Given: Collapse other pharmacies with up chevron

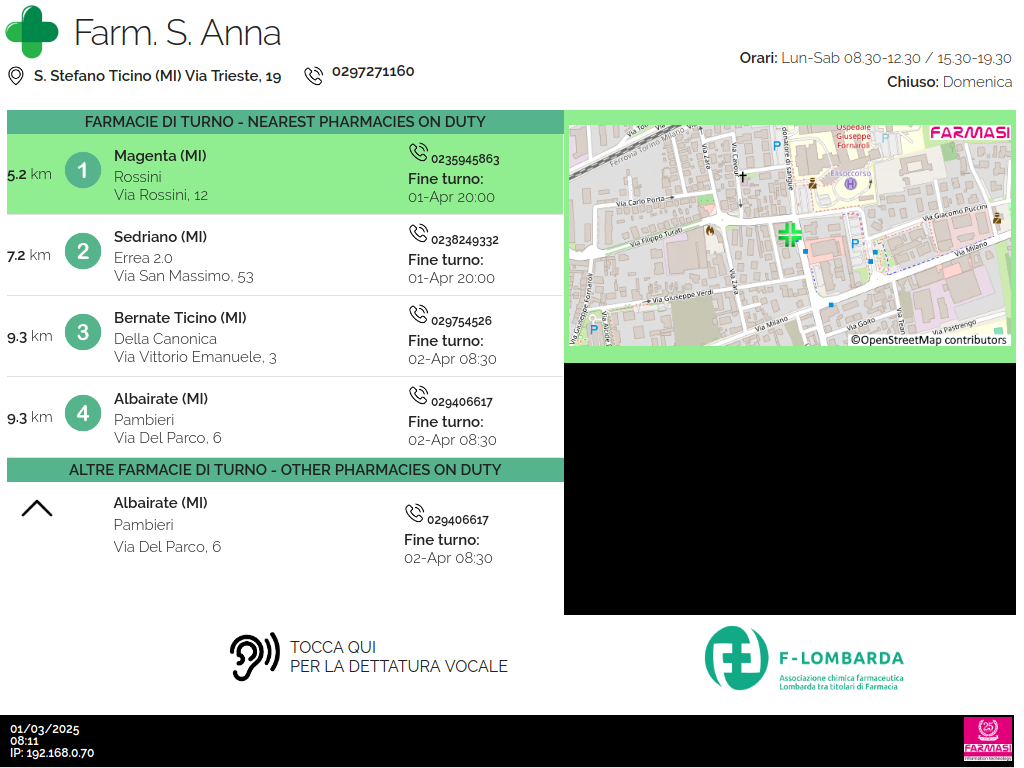Looking at the screenshot, I should point(37,509).
